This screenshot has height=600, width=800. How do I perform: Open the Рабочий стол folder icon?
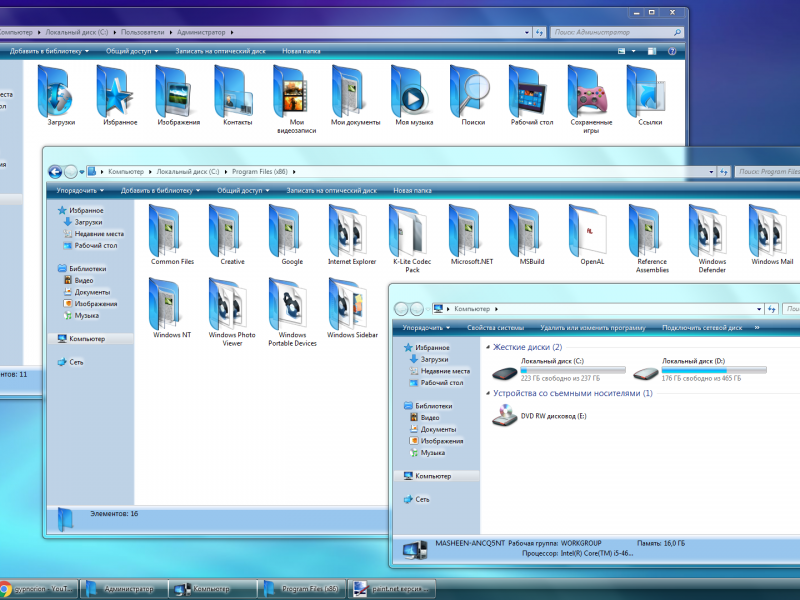[532, 95]
